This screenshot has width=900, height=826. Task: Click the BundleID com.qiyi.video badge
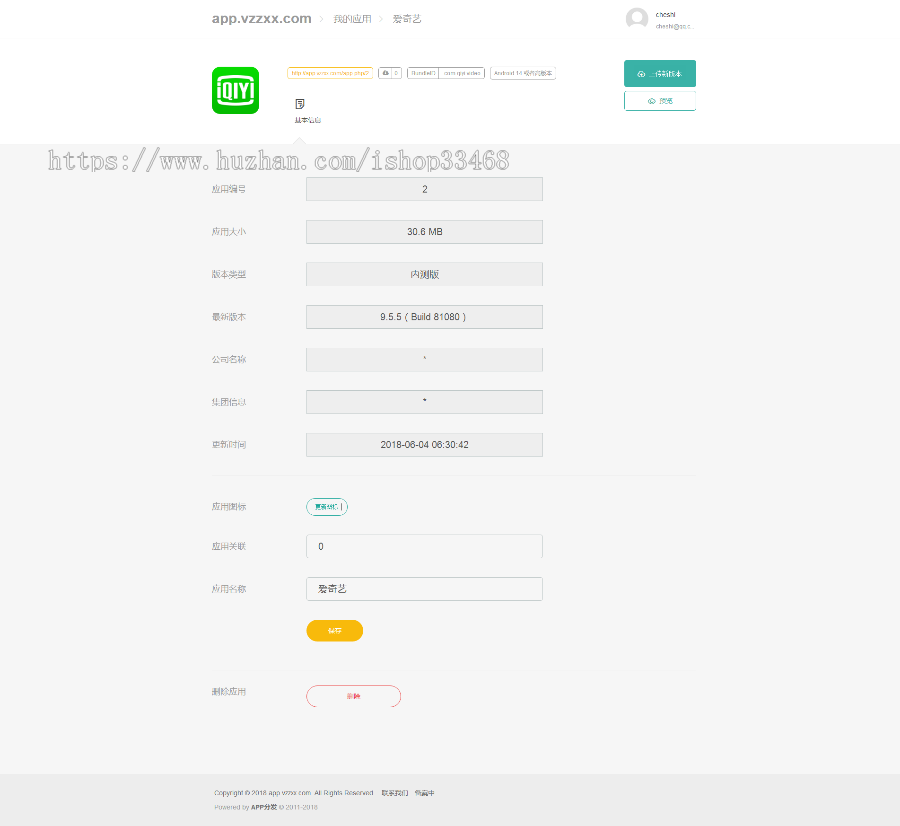point(448,73)
